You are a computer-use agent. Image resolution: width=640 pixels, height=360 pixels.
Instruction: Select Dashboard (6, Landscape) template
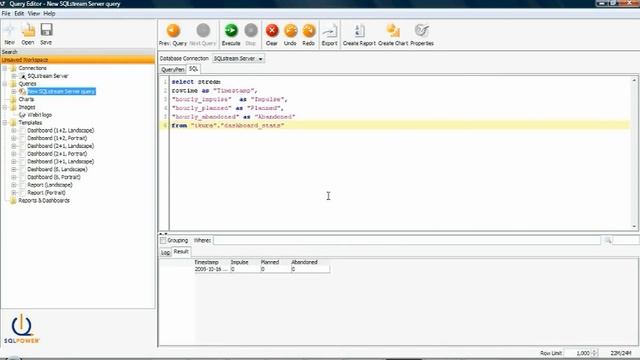tap(57, 169)
